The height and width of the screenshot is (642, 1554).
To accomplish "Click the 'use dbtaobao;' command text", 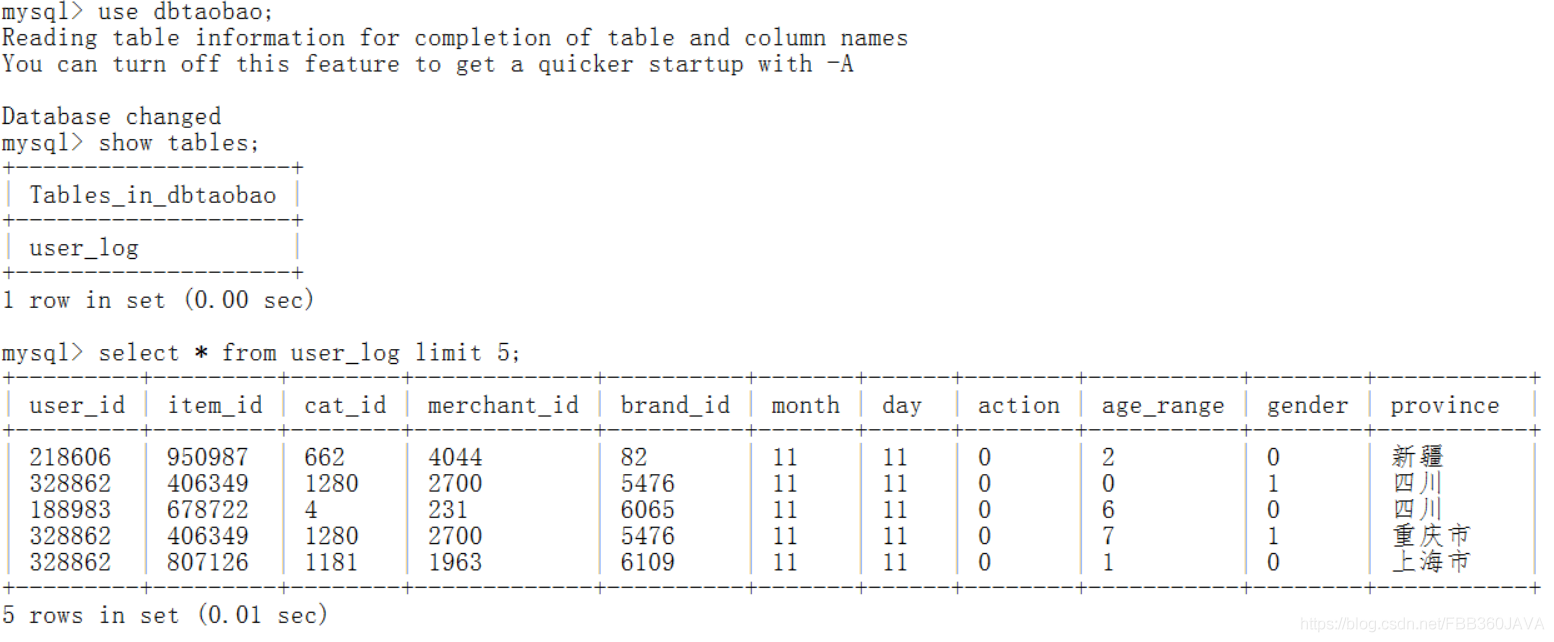I will [x=185, y=12].
